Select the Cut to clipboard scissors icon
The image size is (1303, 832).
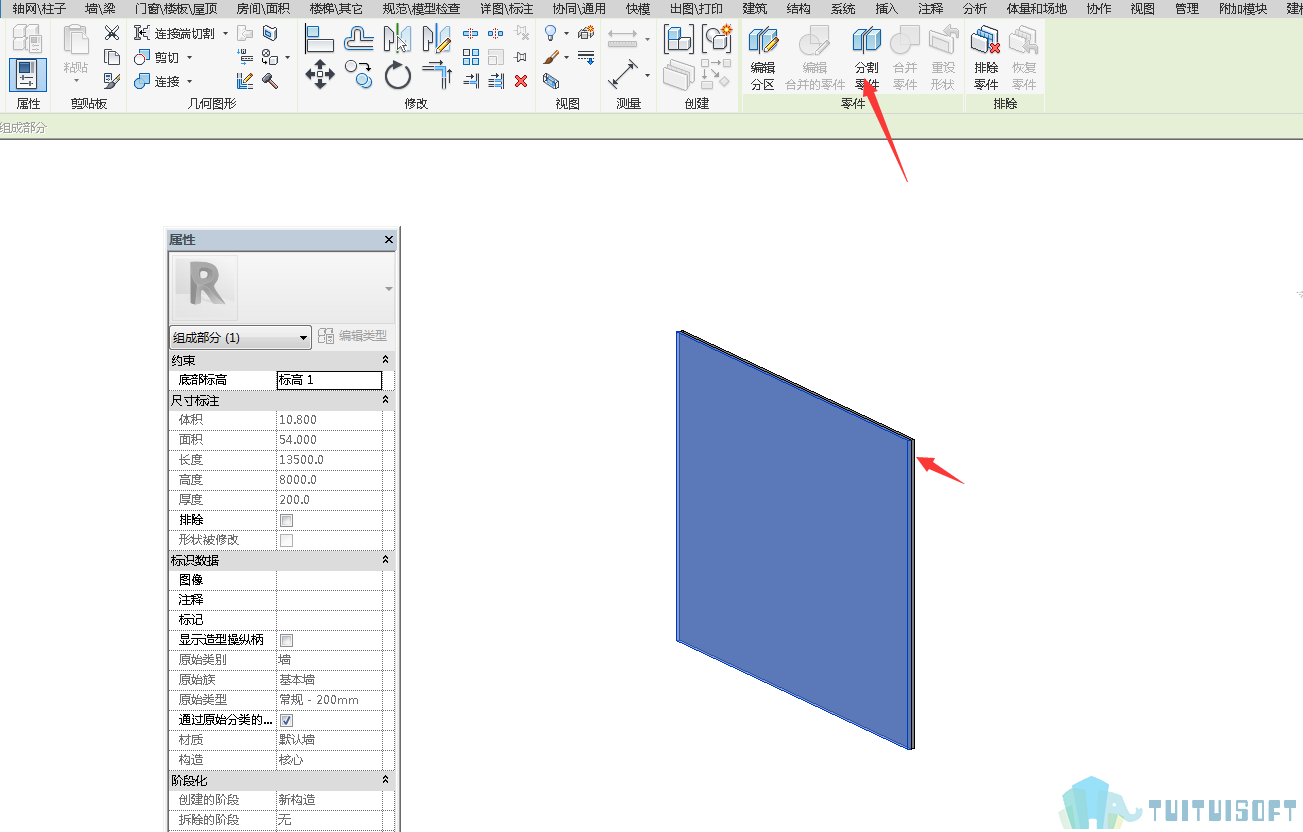click(x=112, y=34)
